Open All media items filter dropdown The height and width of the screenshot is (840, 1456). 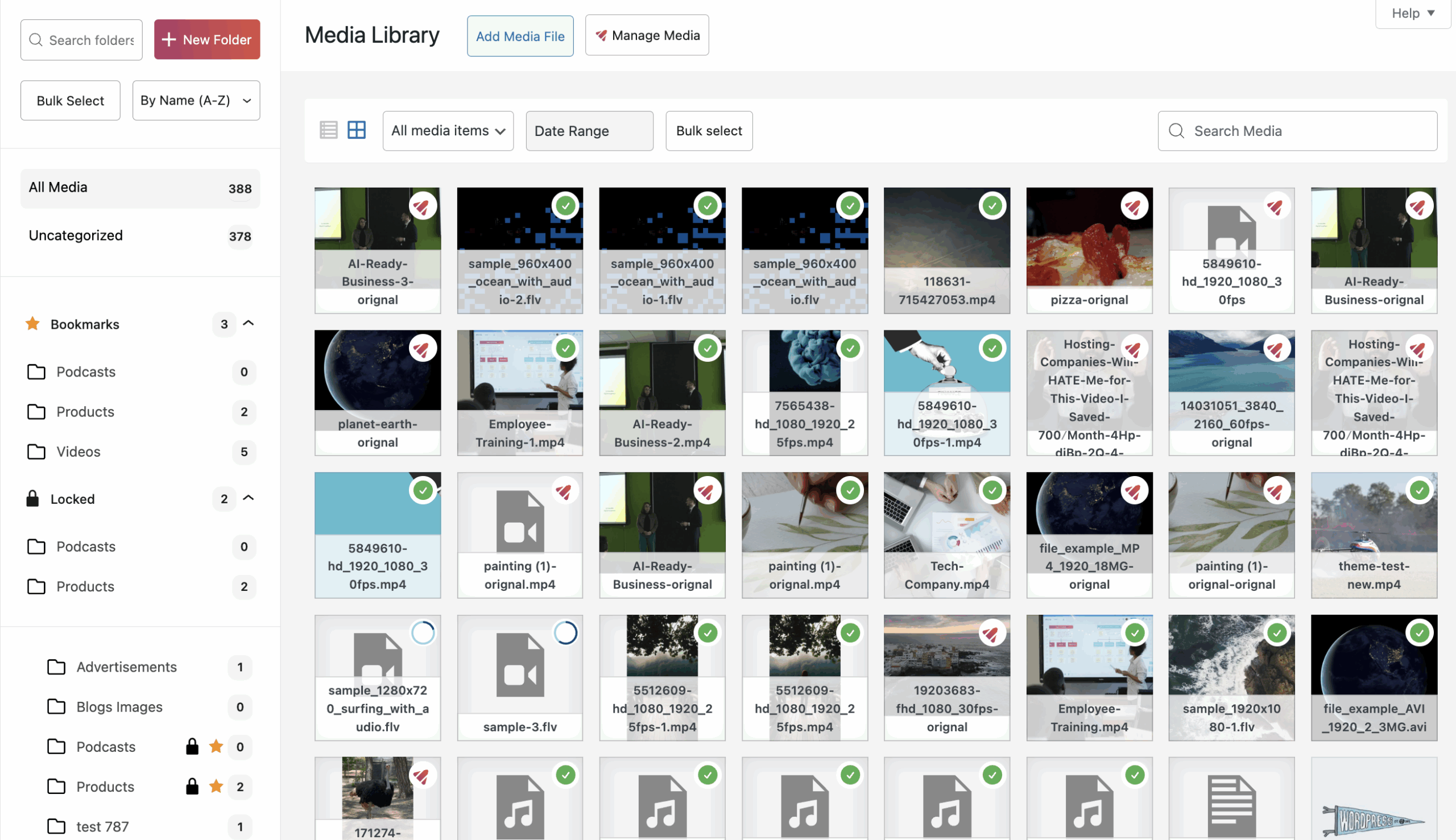pyautogui.click(x=448, y=131)
